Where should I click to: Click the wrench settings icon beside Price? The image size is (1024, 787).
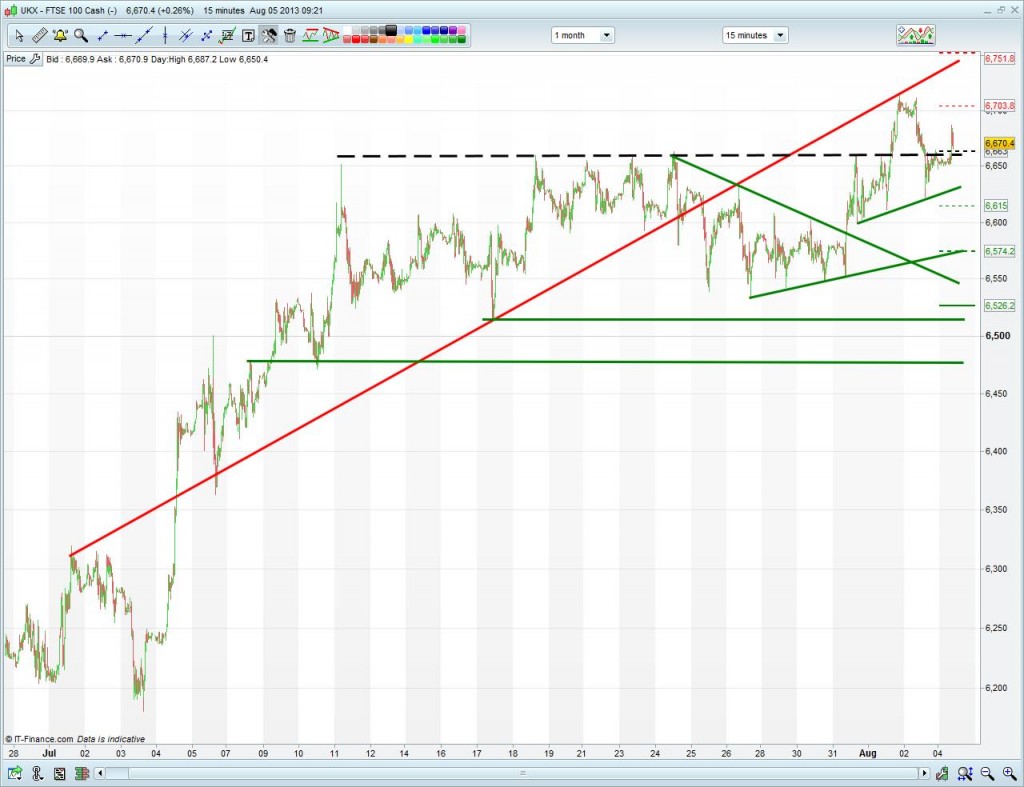click(36, 59)
